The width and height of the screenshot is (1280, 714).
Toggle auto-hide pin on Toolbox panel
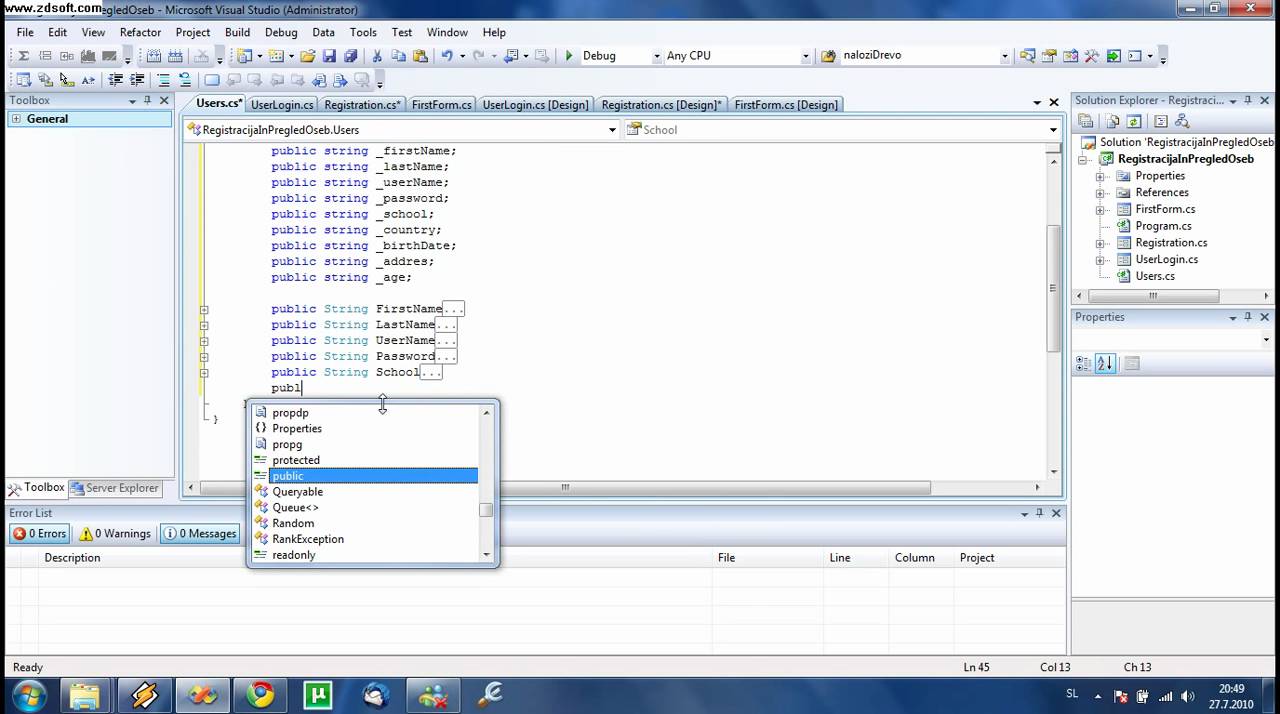(147, 100)
